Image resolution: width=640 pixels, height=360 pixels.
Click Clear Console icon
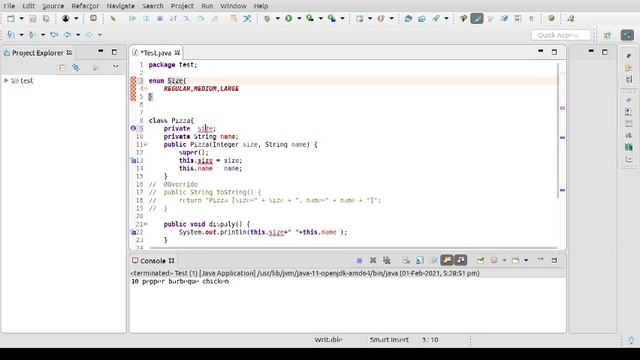(406, 260)
